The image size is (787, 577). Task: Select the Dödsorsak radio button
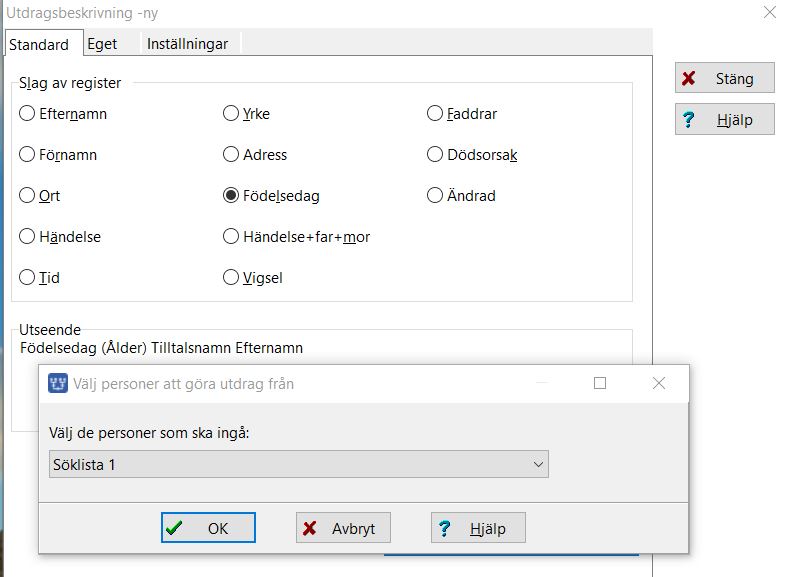[x=435, y=155]
